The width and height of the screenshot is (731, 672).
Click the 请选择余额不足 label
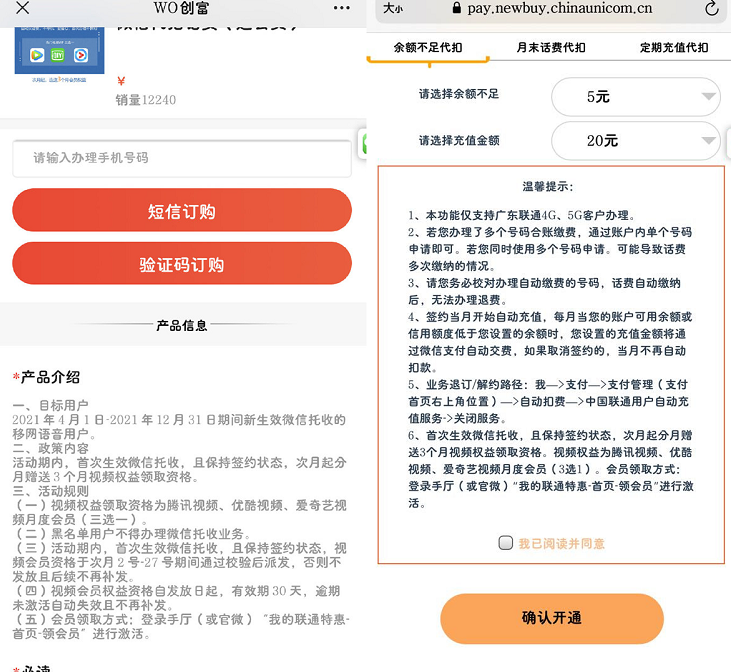[x=459, y=94]
